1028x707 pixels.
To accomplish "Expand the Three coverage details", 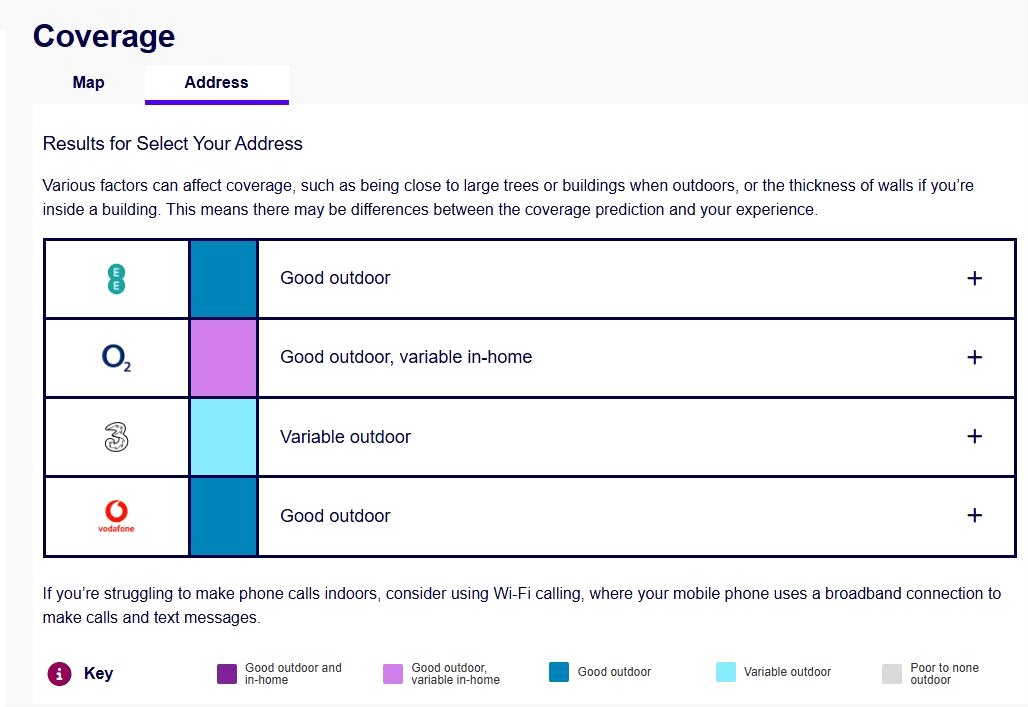I will 975,436.
